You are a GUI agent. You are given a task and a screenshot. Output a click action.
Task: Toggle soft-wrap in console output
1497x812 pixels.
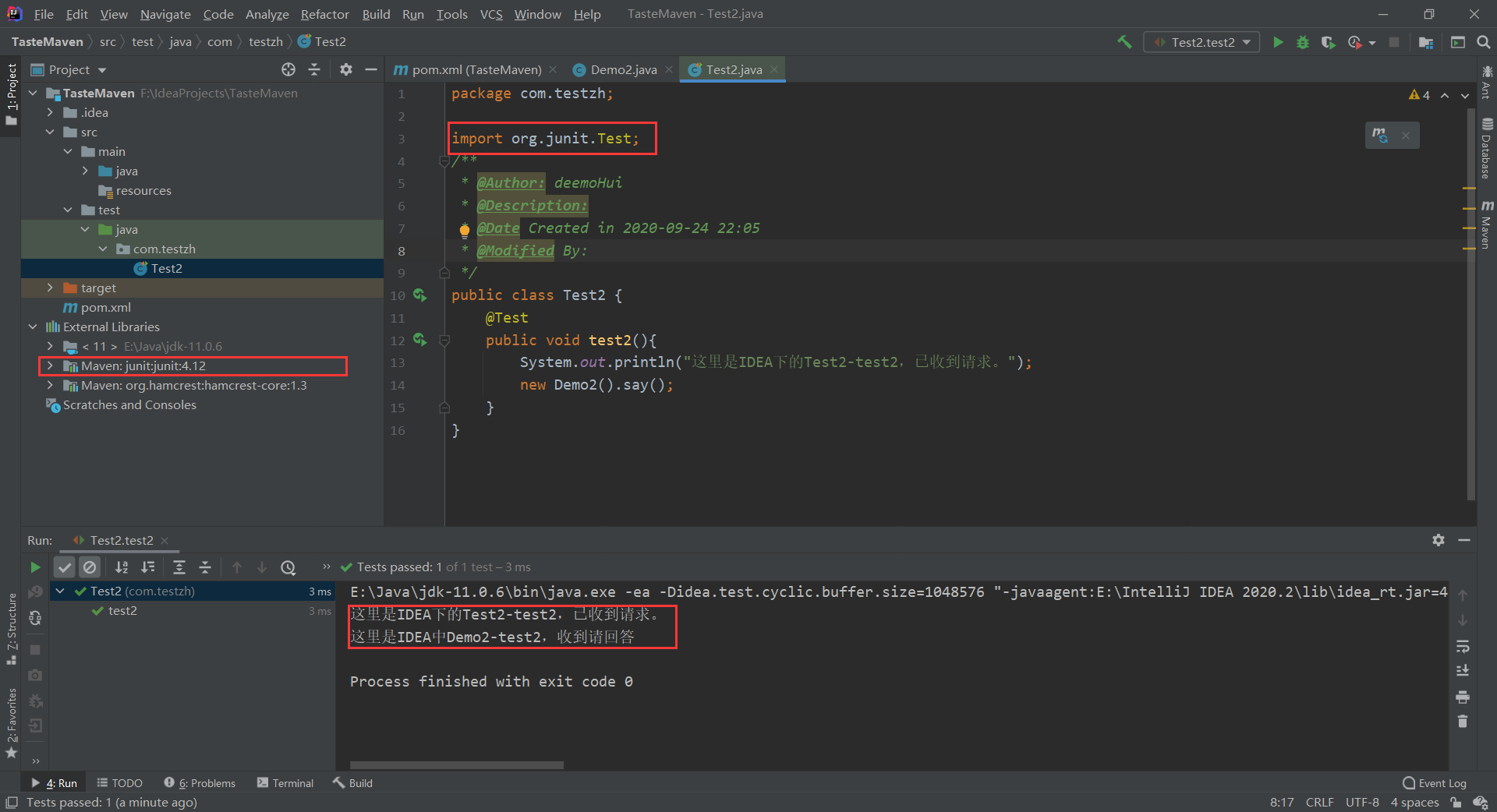click(x=1463, y=646)
